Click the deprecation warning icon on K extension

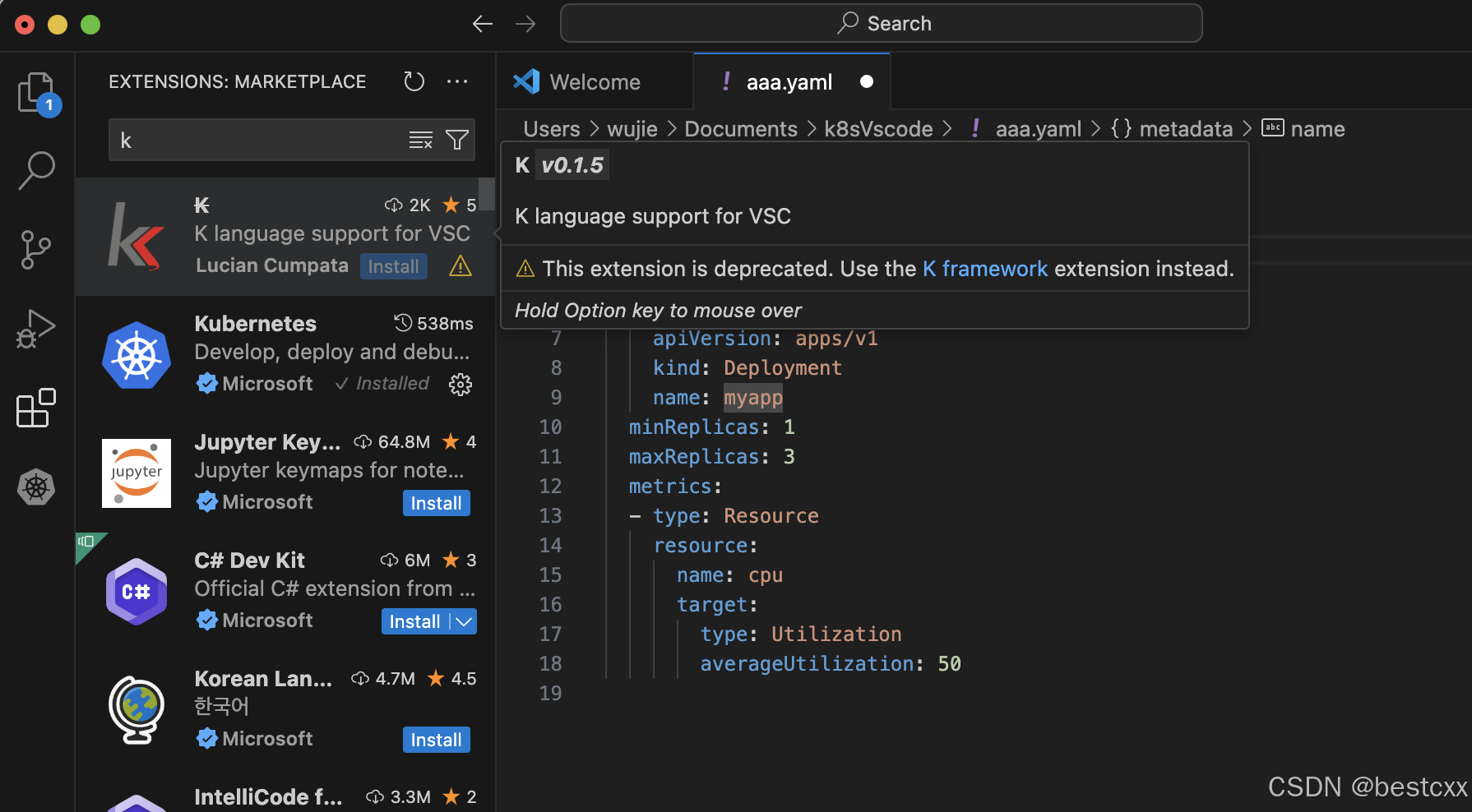pyautogui.click(x=461, y=265)
